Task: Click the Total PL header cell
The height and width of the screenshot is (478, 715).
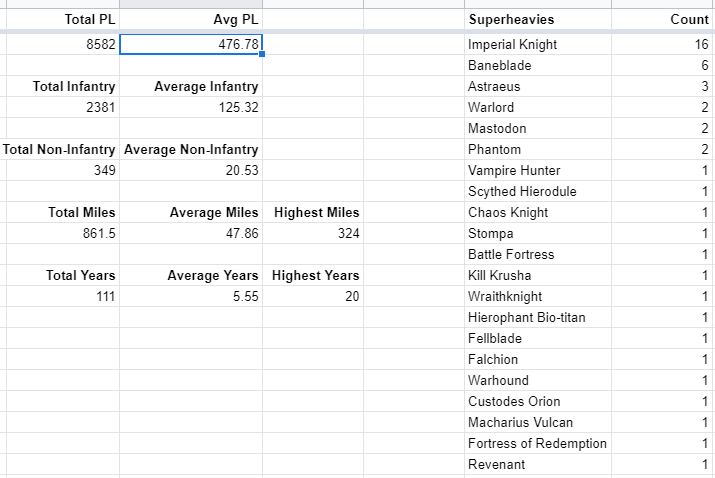Action: (60, 19)
